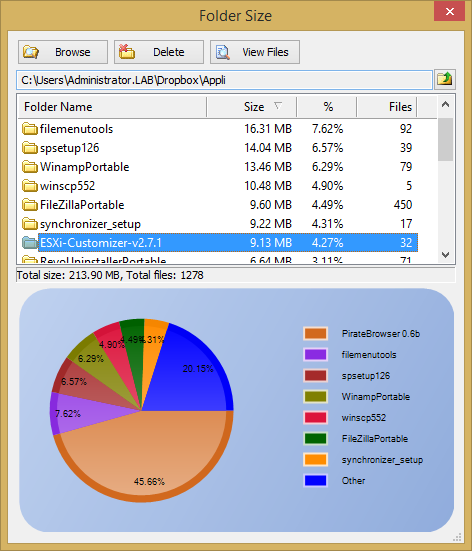Select the spsetup126 row name
The width and height of the screenshot is (472, 551).
pos(70,148)
